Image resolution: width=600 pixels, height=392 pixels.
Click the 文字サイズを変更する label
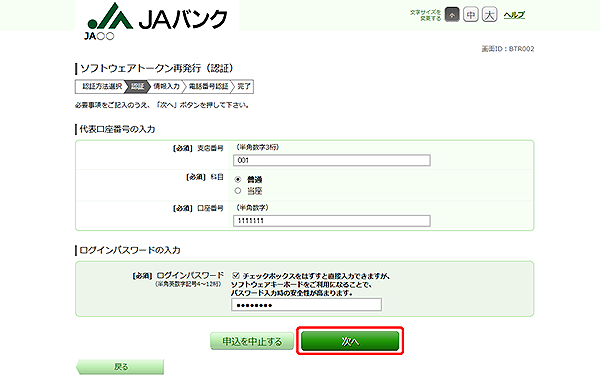point(426,15)
